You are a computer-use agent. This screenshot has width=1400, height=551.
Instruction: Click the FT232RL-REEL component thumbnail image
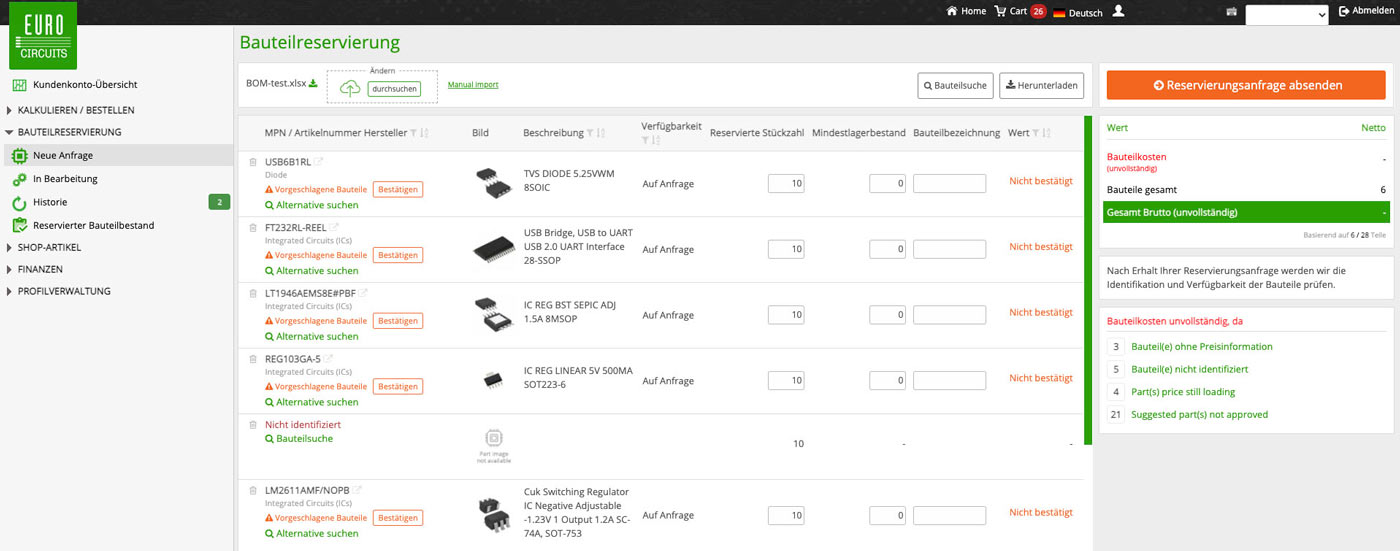[x=493, y=249]
